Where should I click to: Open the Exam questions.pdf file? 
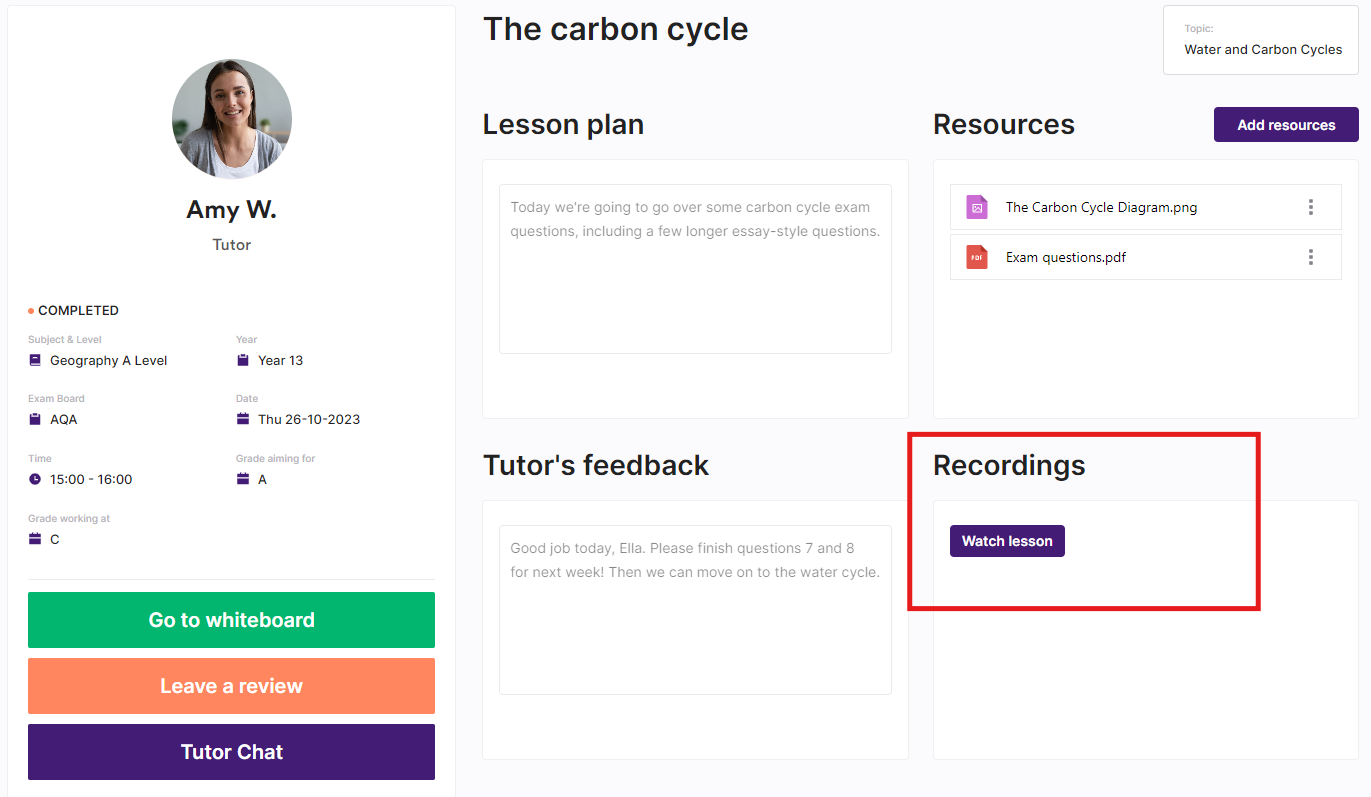(x=1065, y=257)
